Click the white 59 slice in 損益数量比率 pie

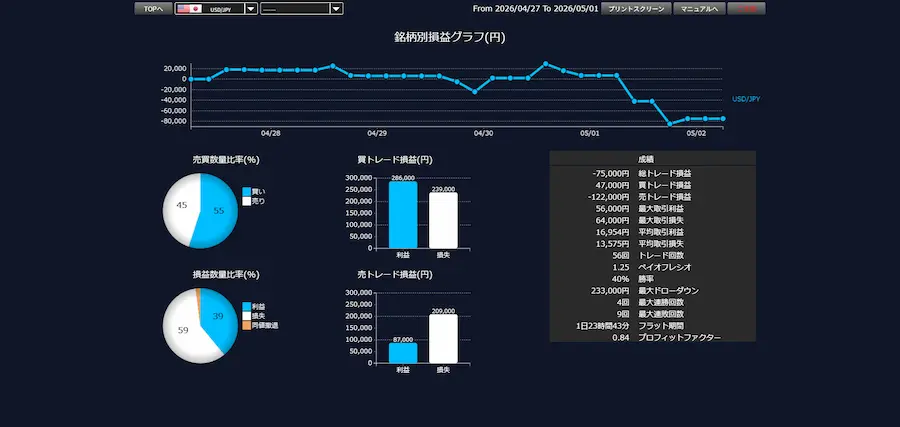point(182,330)
